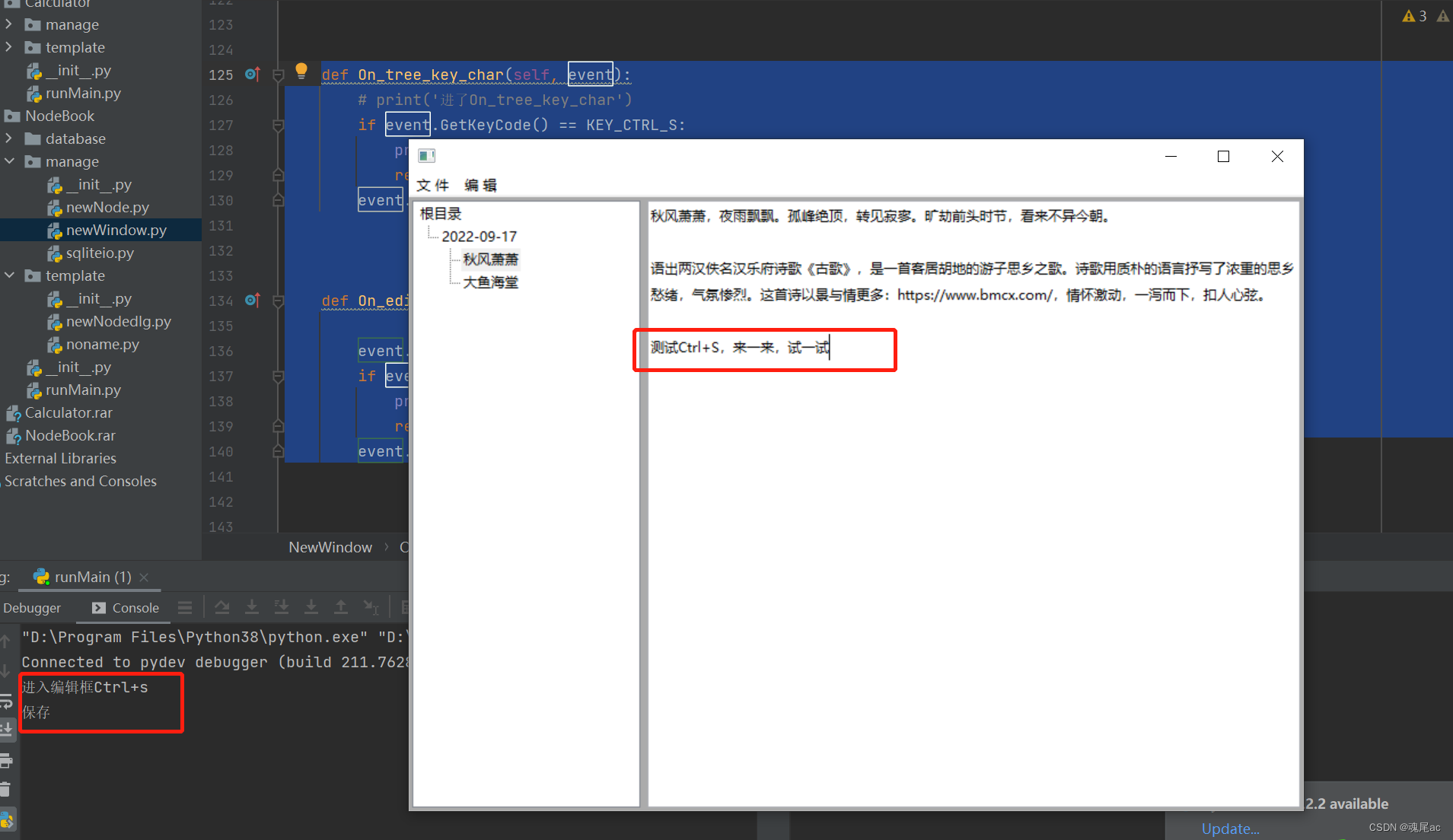Collapse the NodeBook manage folder
The width and height of the screenshot is (1453, 840).
(9, 161)
